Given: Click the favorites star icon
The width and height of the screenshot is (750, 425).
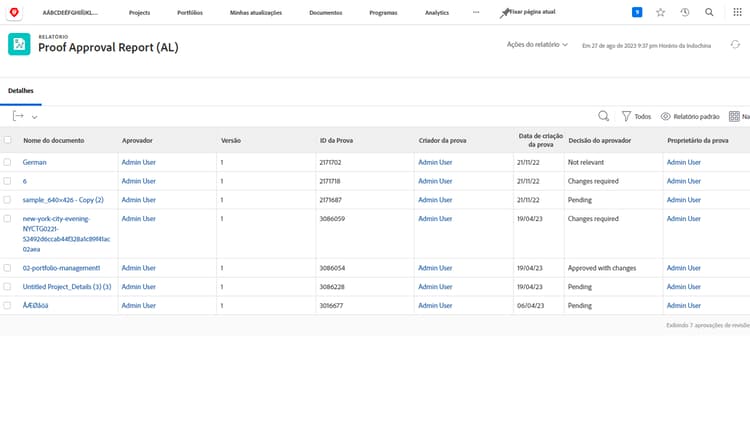Looking at the screenshot, I should (x=660, y=12).
